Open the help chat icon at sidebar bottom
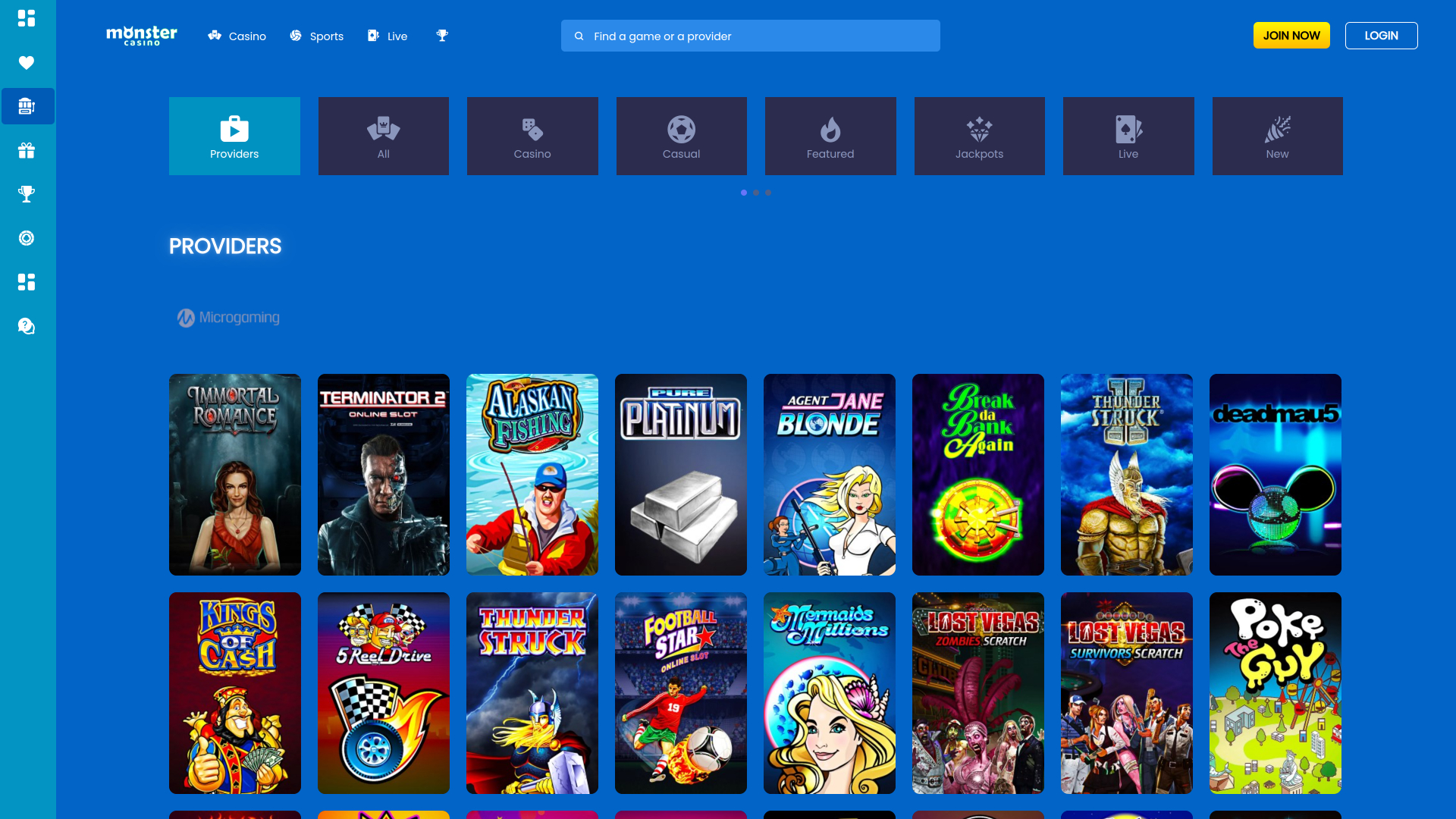The image size is (1456, 819). pyautogui.click(x=27, y=326)
